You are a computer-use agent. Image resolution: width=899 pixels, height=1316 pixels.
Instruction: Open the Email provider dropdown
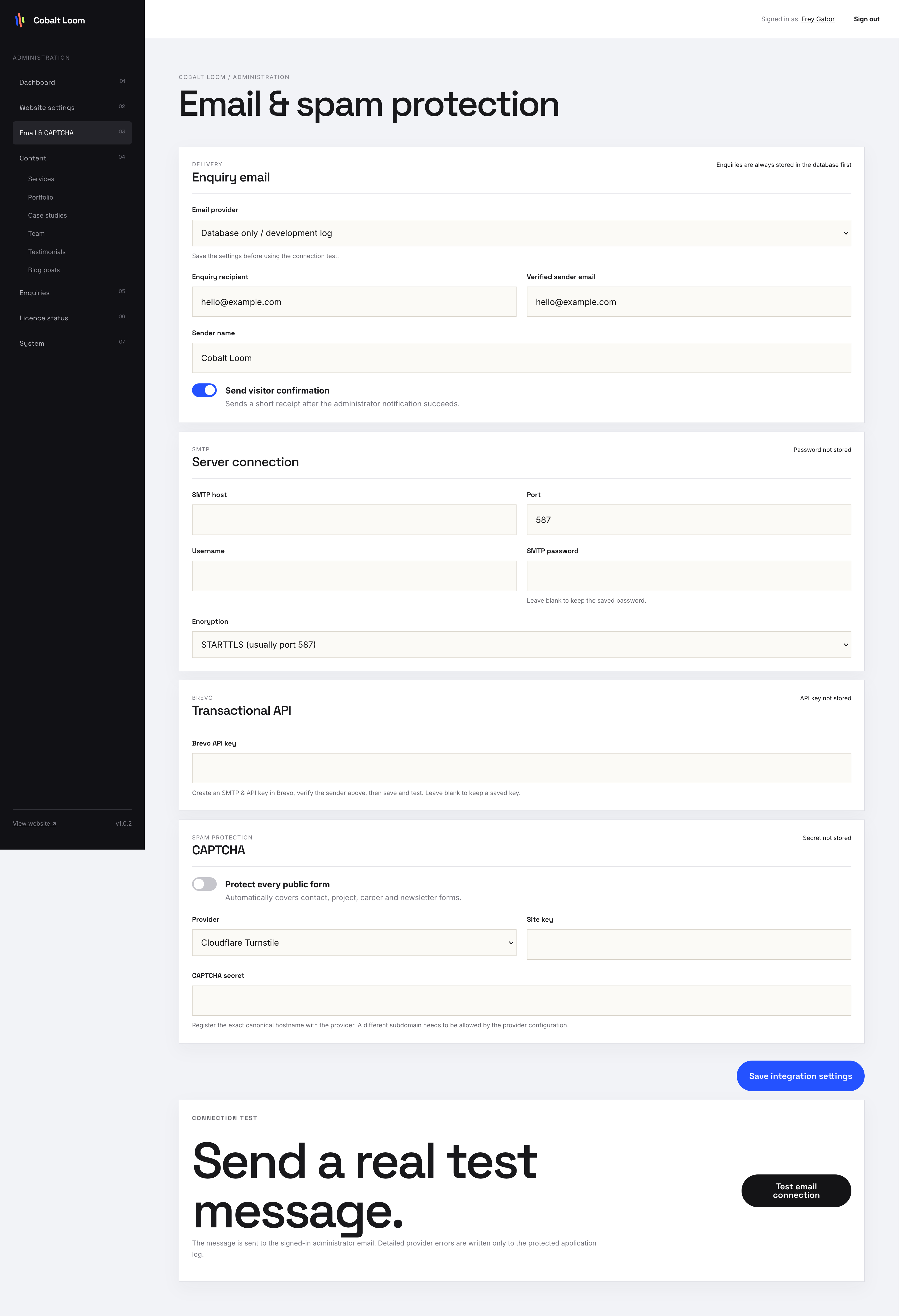[x=521, y=233]
